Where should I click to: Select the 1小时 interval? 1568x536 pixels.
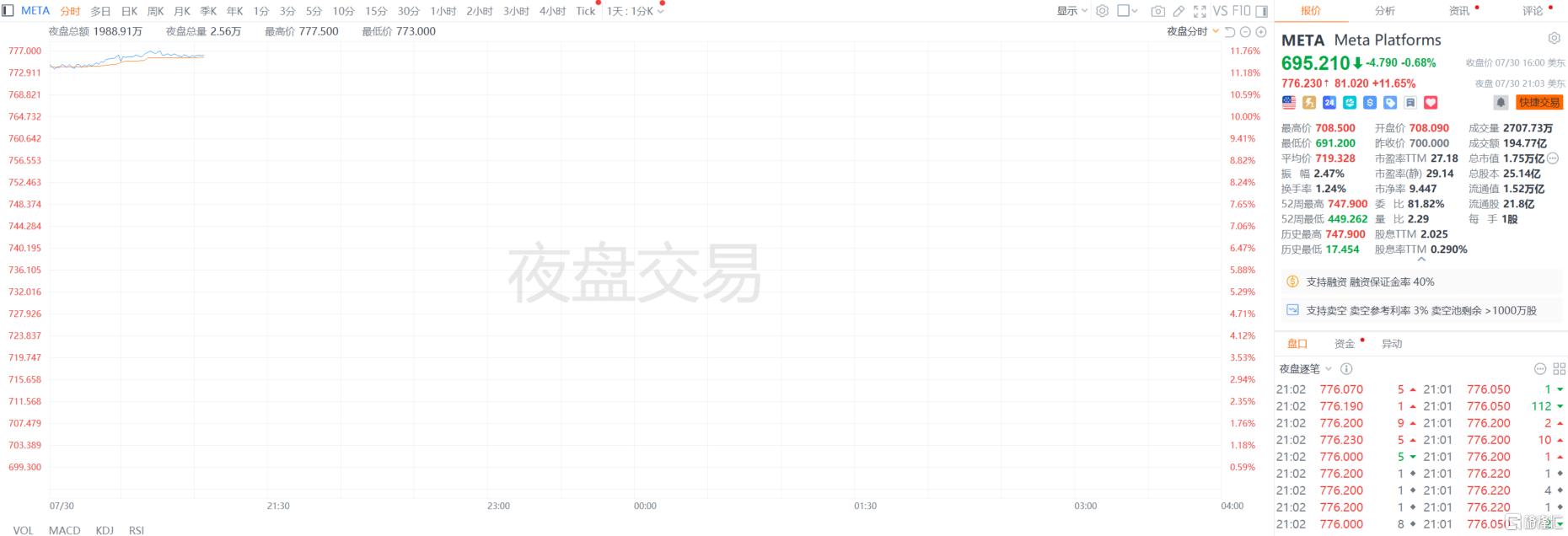click(443, 11)
